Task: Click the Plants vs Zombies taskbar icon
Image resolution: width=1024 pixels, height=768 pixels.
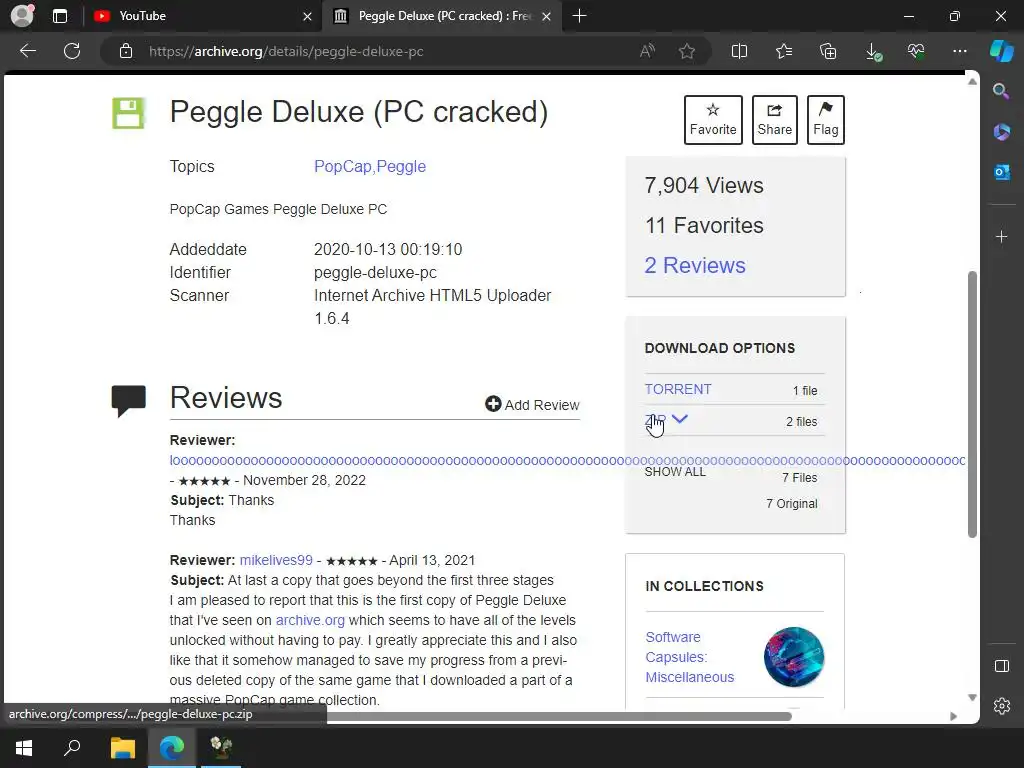Action: [221, 748]
